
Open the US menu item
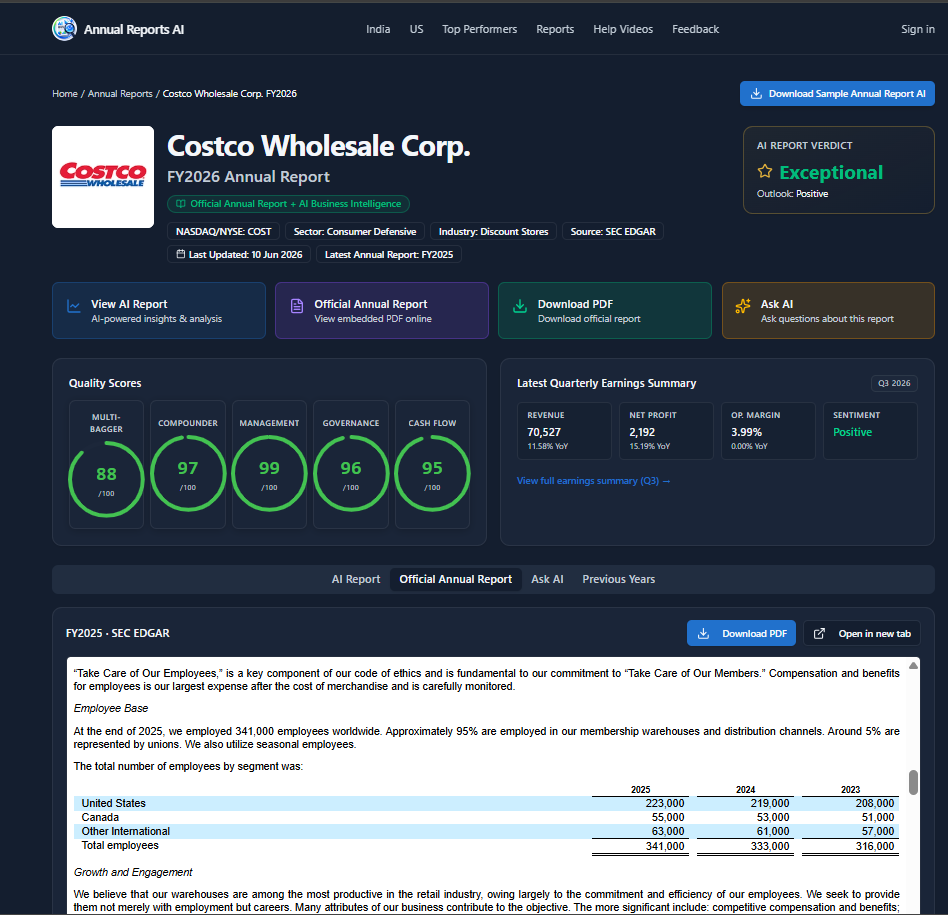click(x=417, y=29)
